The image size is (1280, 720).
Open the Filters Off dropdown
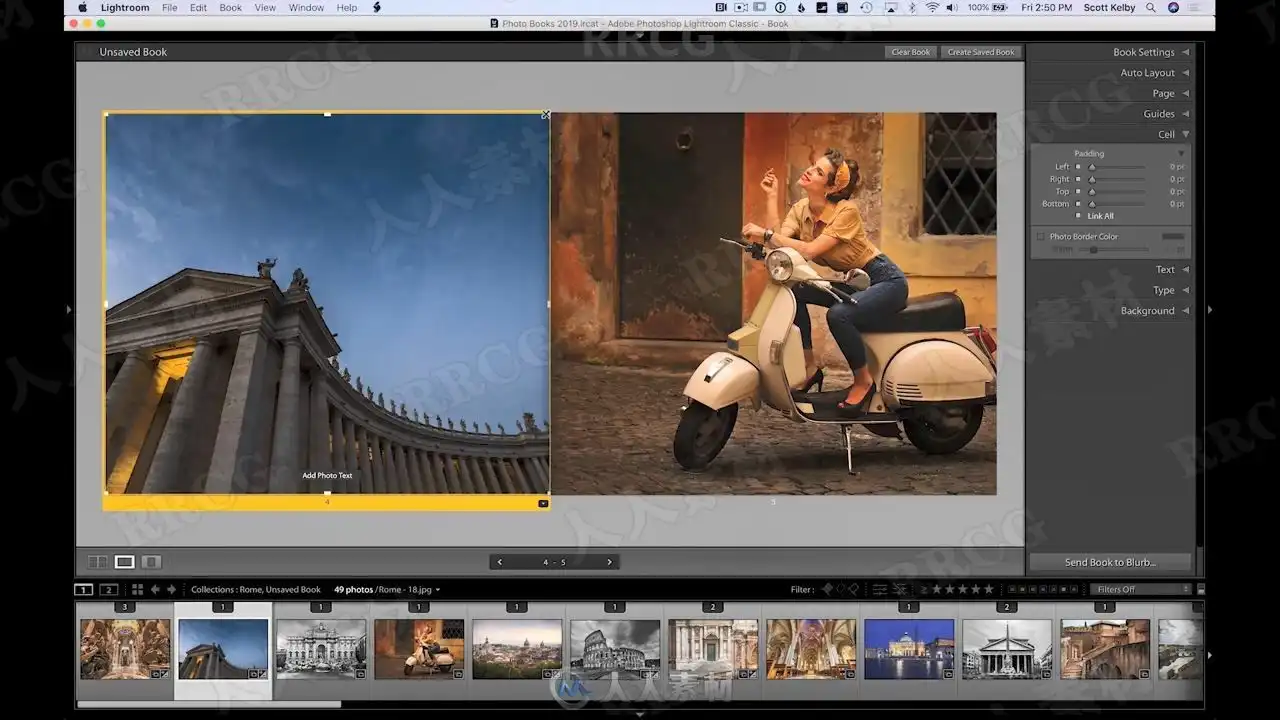point(1140,590)
